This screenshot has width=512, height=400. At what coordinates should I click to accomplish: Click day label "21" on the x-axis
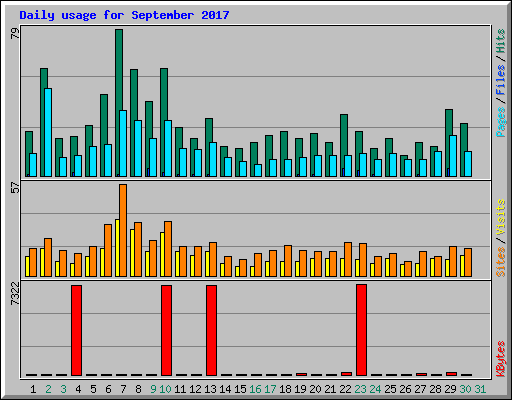click(330, 389)
